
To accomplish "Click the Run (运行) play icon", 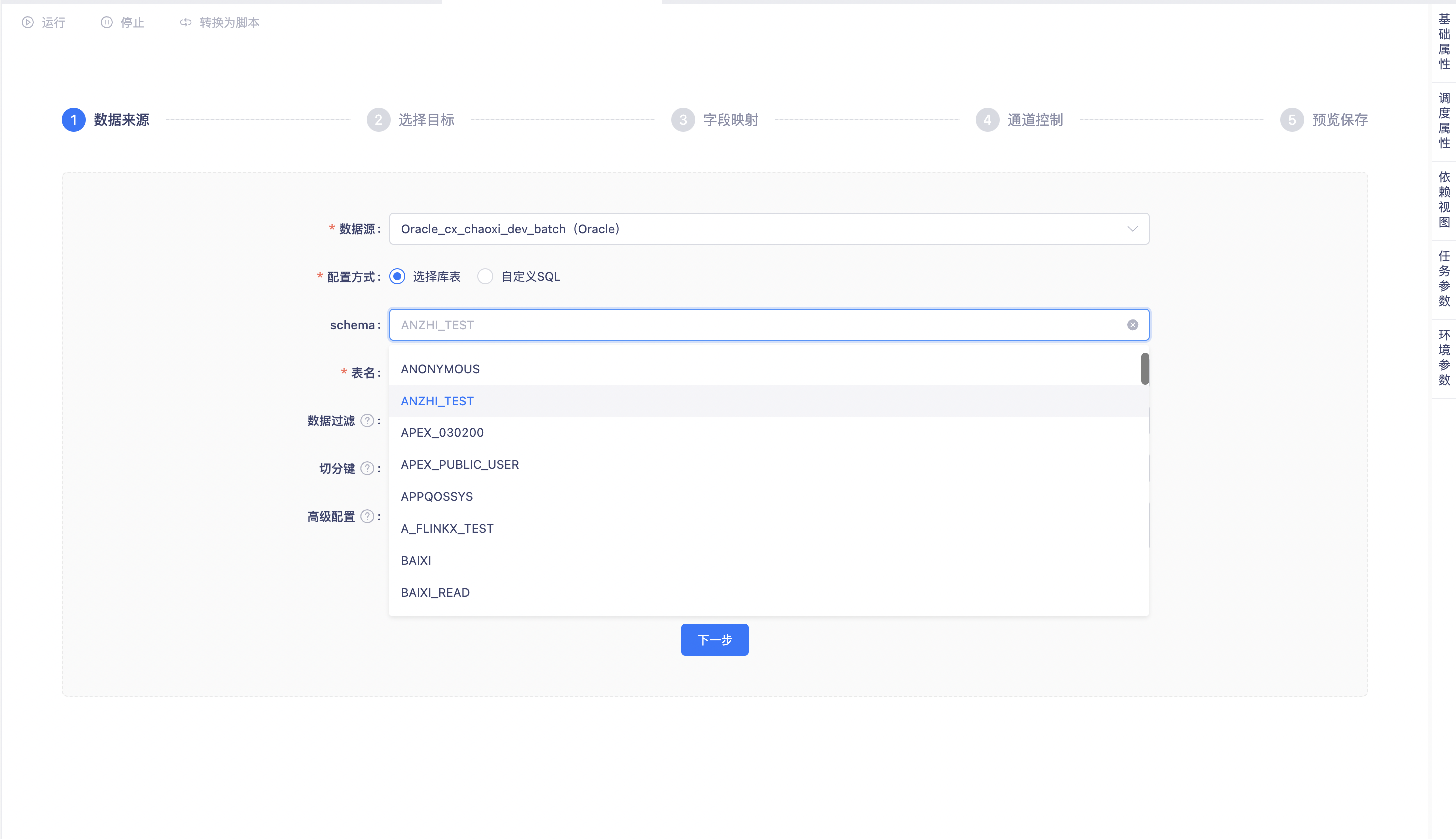I will pyautogui.click(x=27, y=22).
